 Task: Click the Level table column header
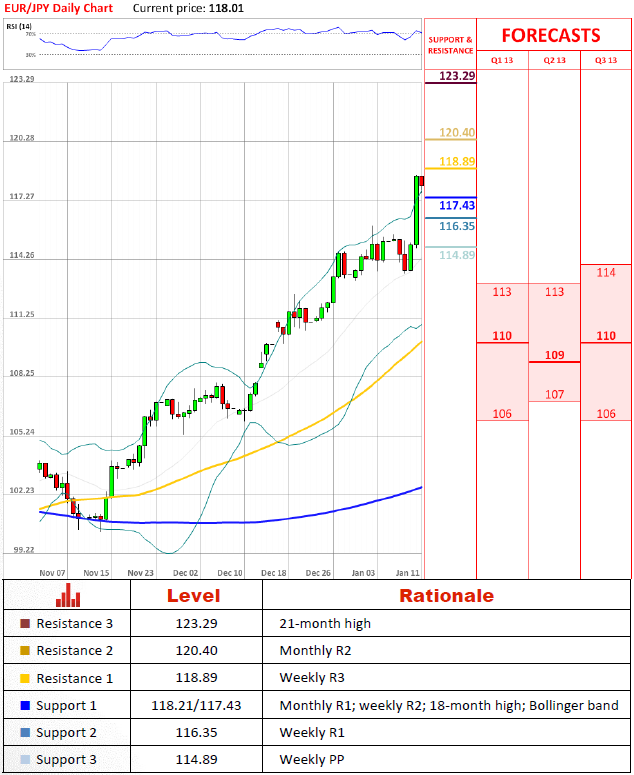193,596
